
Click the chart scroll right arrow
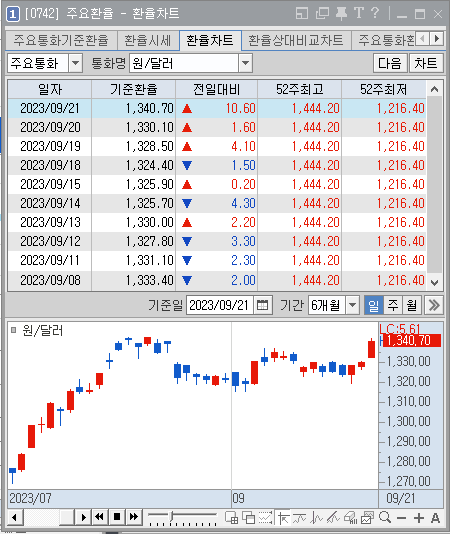click(83, 517)
